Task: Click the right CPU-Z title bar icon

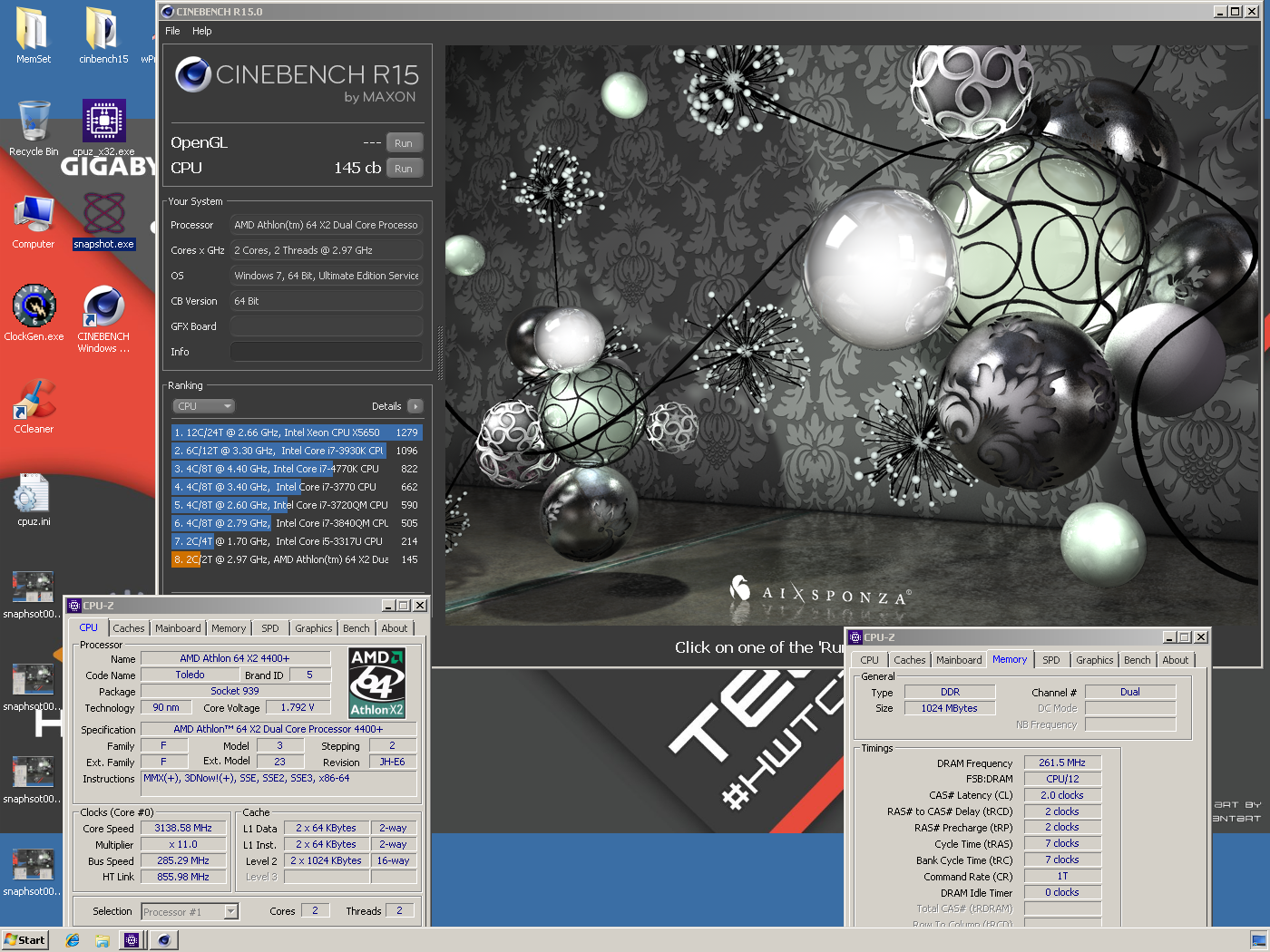Action: 856,637
